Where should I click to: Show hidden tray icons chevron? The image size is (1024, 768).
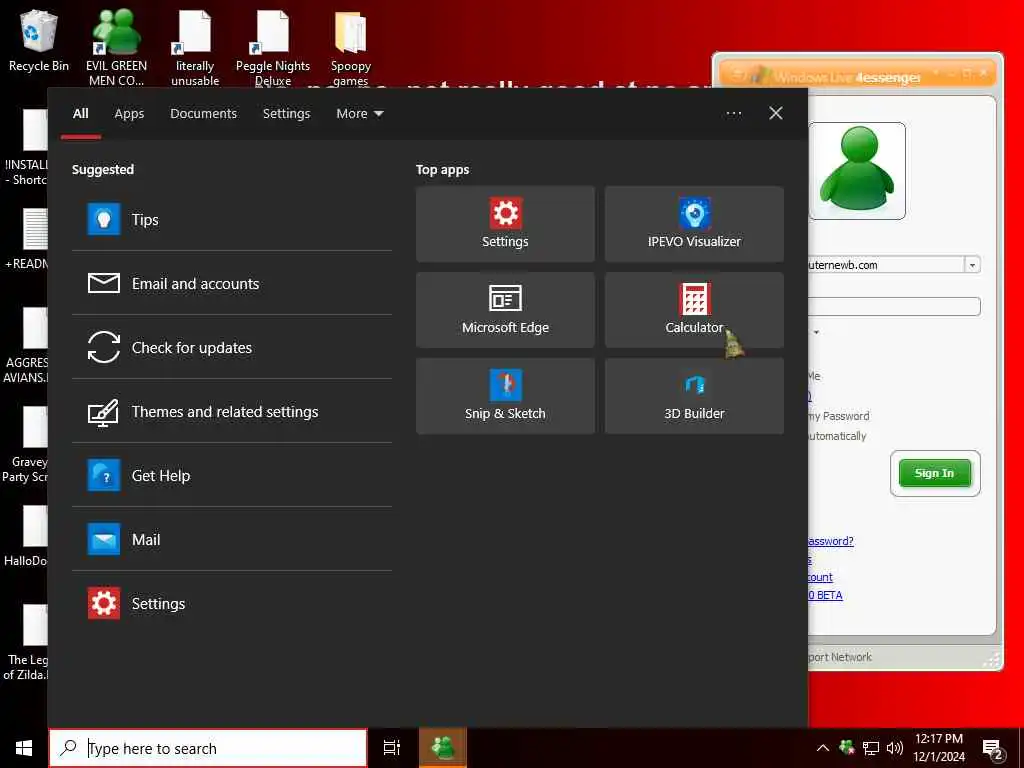pyautogui.click(x=823, y=748)
